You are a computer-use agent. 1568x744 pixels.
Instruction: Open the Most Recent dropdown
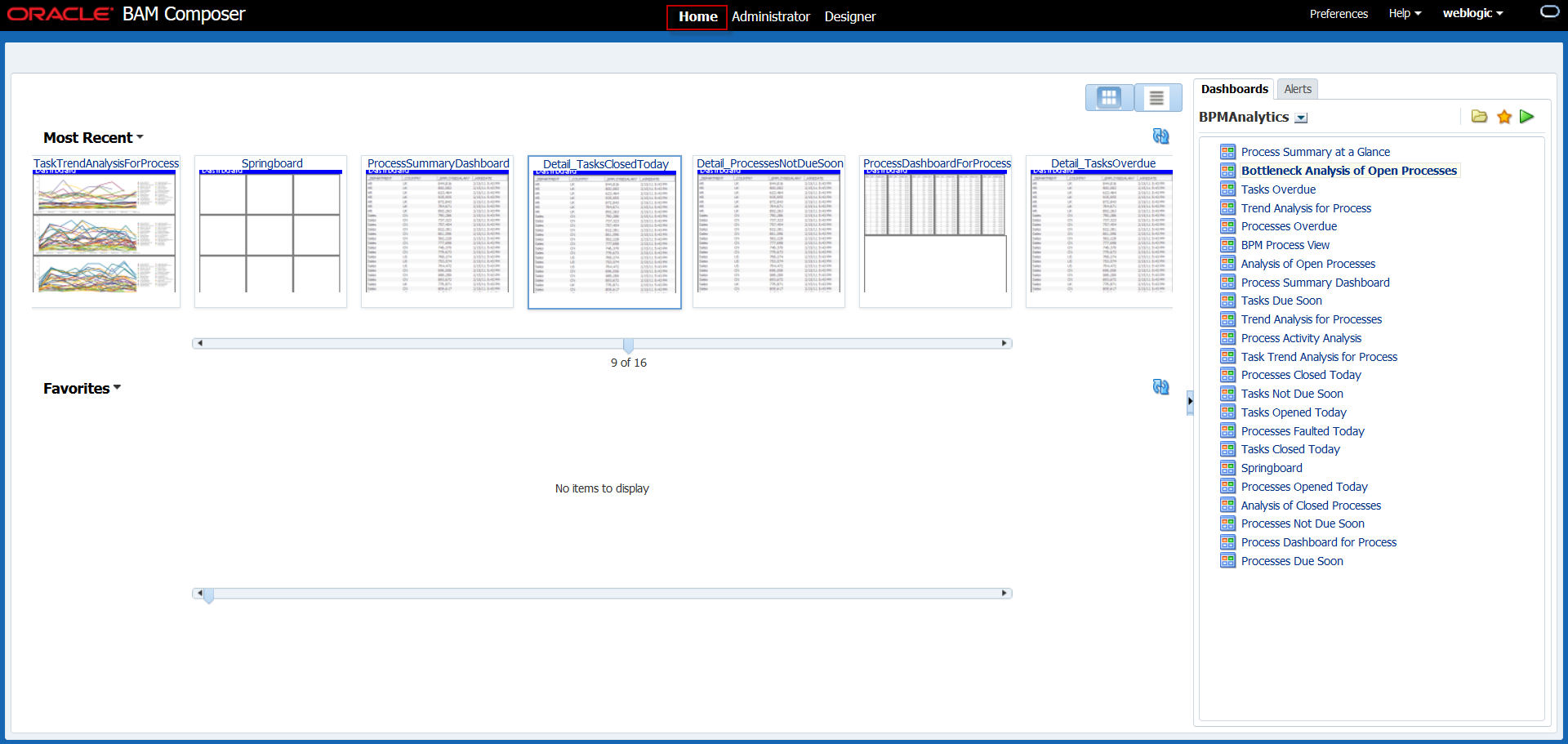tap(140, 137)
